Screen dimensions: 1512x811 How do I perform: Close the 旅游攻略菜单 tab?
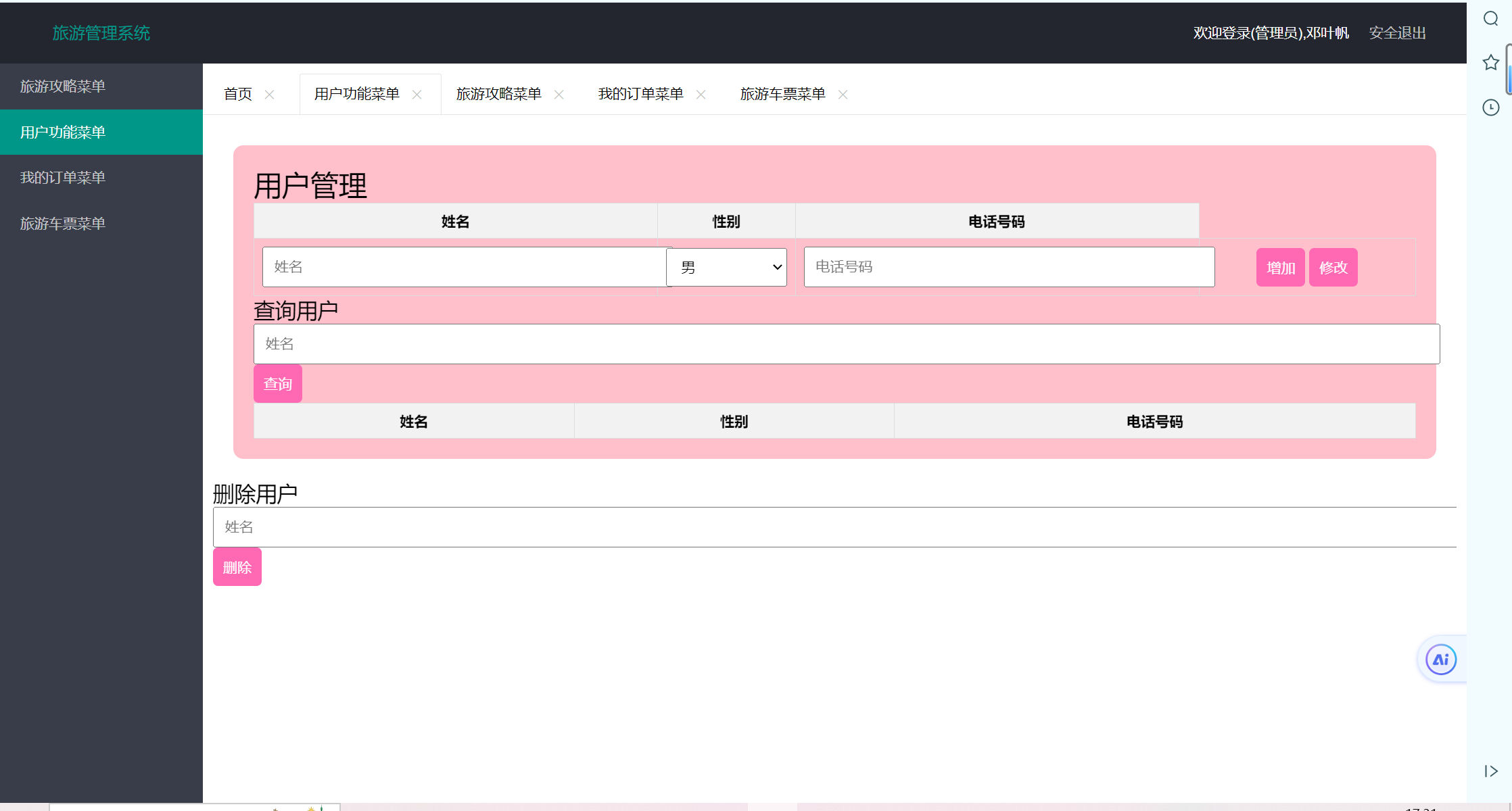[x=559, y=95]
